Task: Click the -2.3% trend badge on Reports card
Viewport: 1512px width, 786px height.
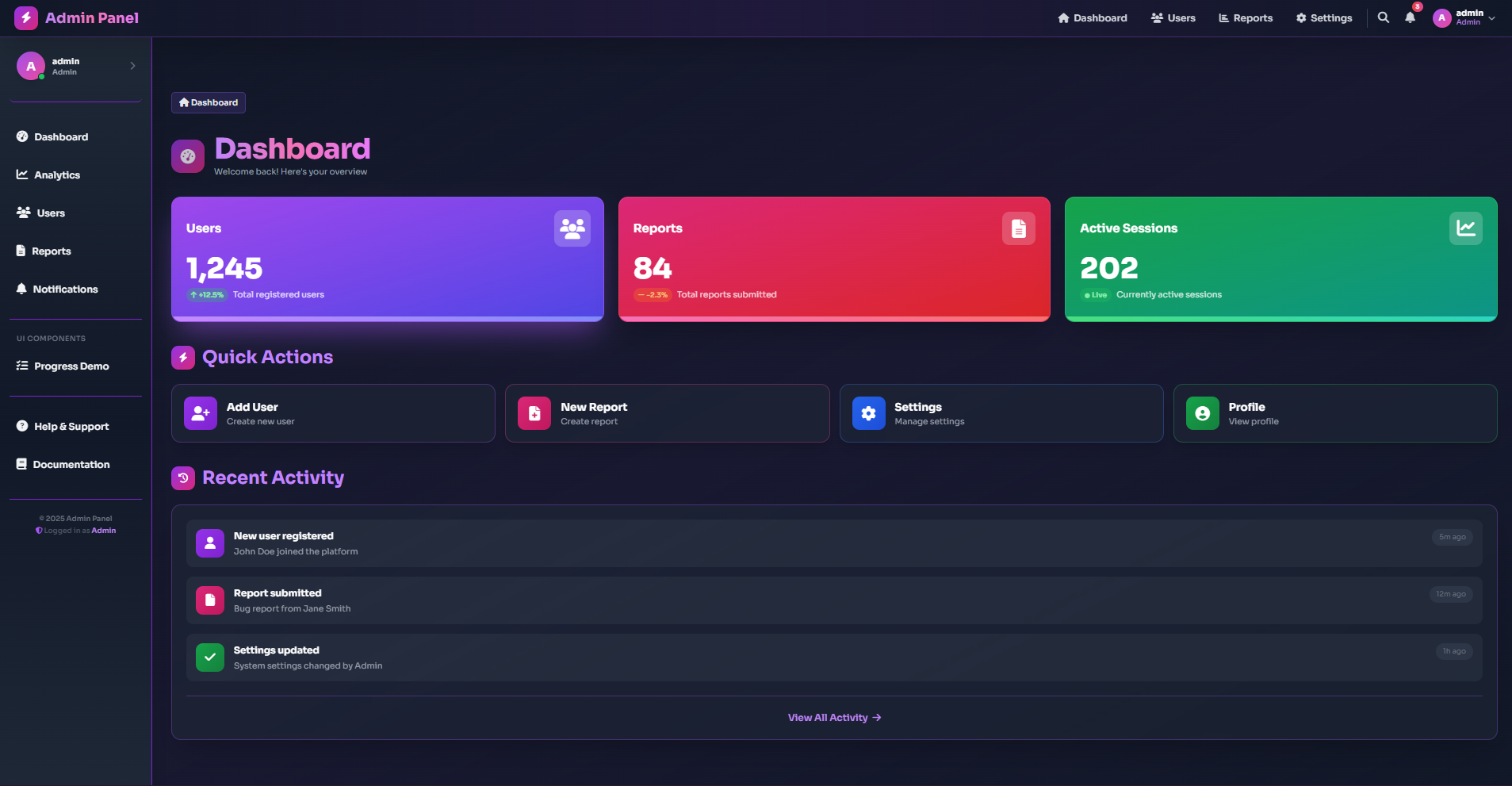Action: (x=652, y=294)
